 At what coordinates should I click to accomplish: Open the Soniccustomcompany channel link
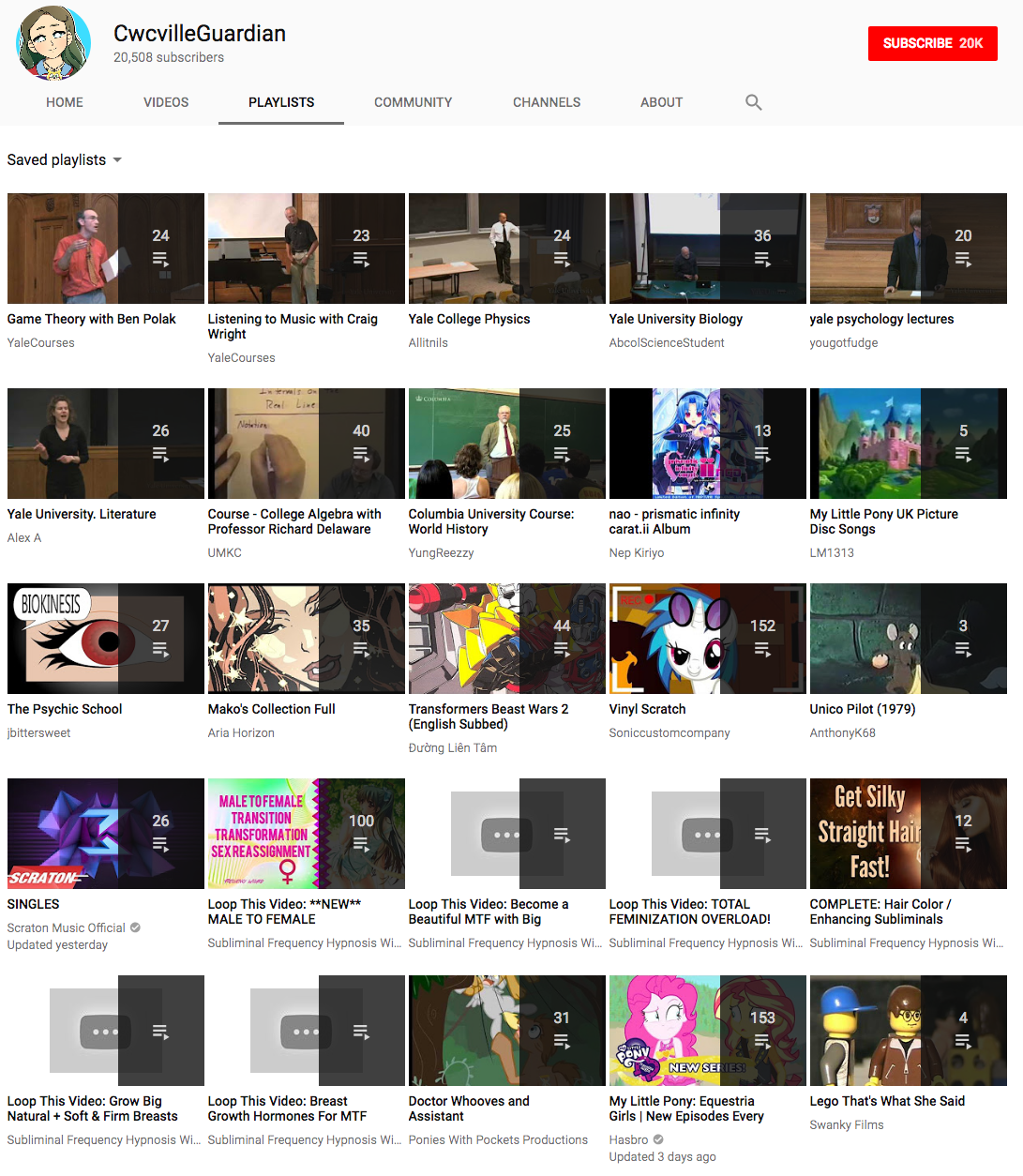coord(669,732)
